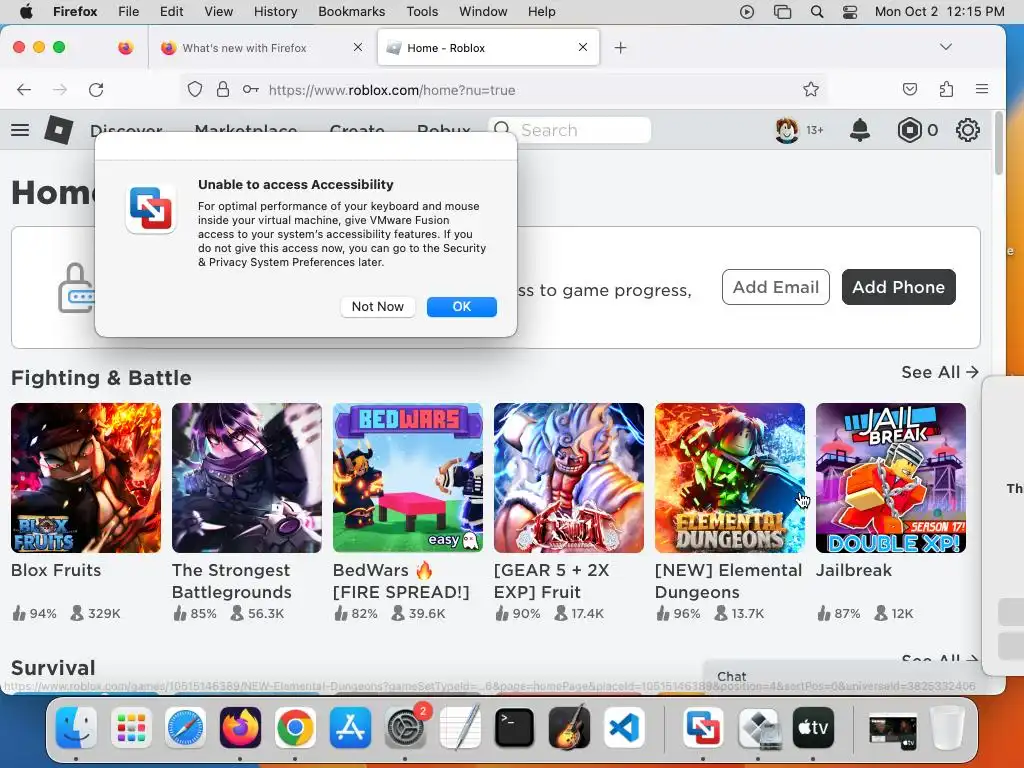Screen dimensions: 1024x768
Task: Open Visual Studio Code from Dock
Action: (x=624, y=728)
